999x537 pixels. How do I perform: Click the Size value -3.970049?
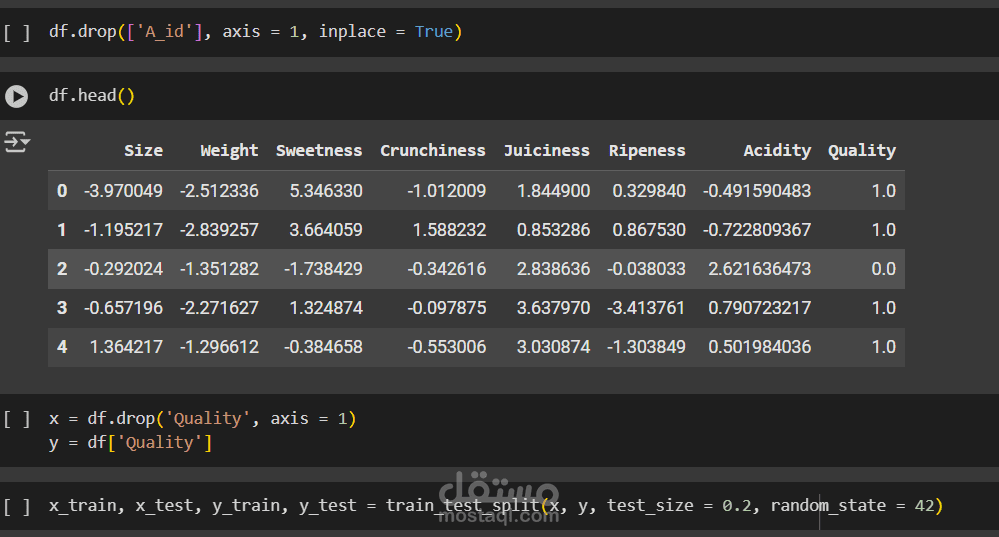[124, 190]
